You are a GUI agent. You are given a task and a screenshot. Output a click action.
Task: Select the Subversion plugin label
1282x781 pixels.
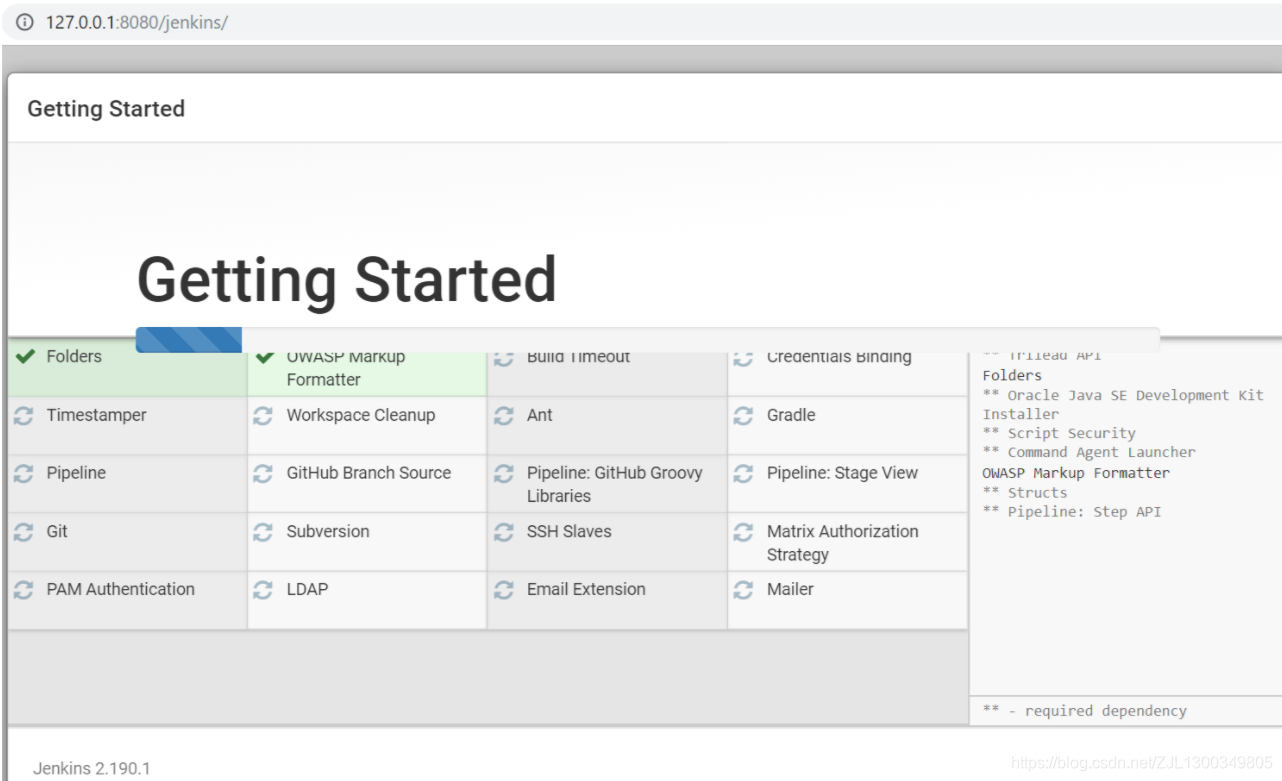click(328, 531)
